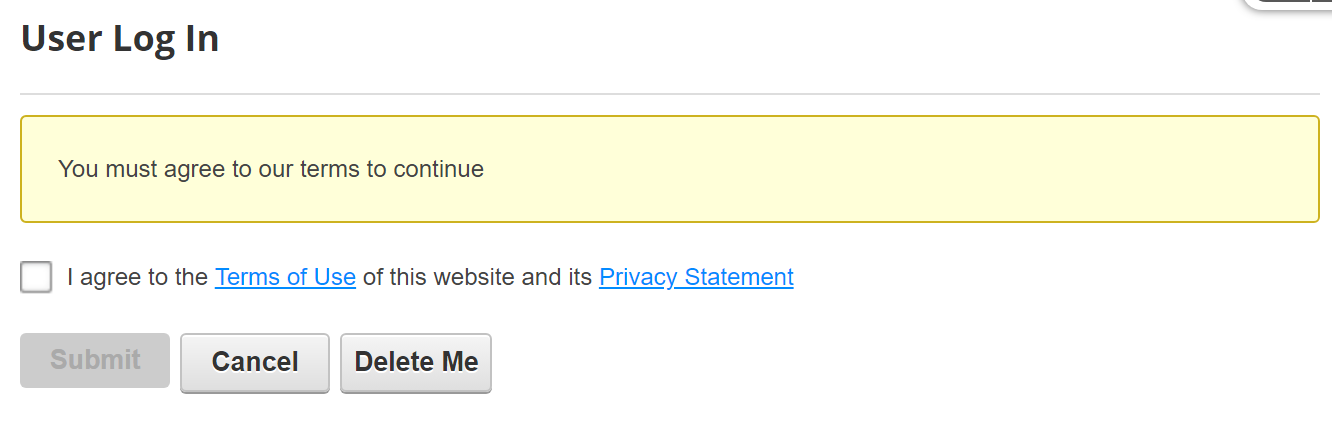Click the User Log In heading
The image size is (1332, 428).
click(x=120, y=39)
